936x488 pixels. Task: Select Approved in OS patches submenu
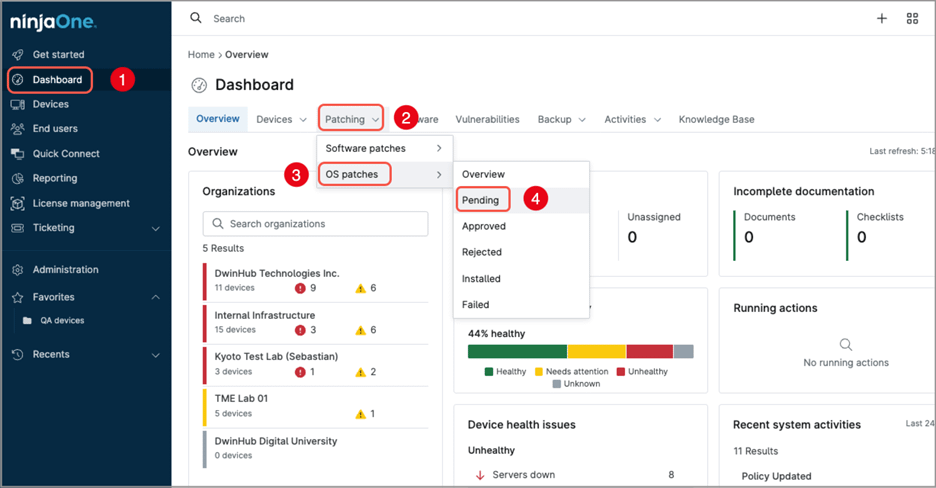tap(521, 226)
